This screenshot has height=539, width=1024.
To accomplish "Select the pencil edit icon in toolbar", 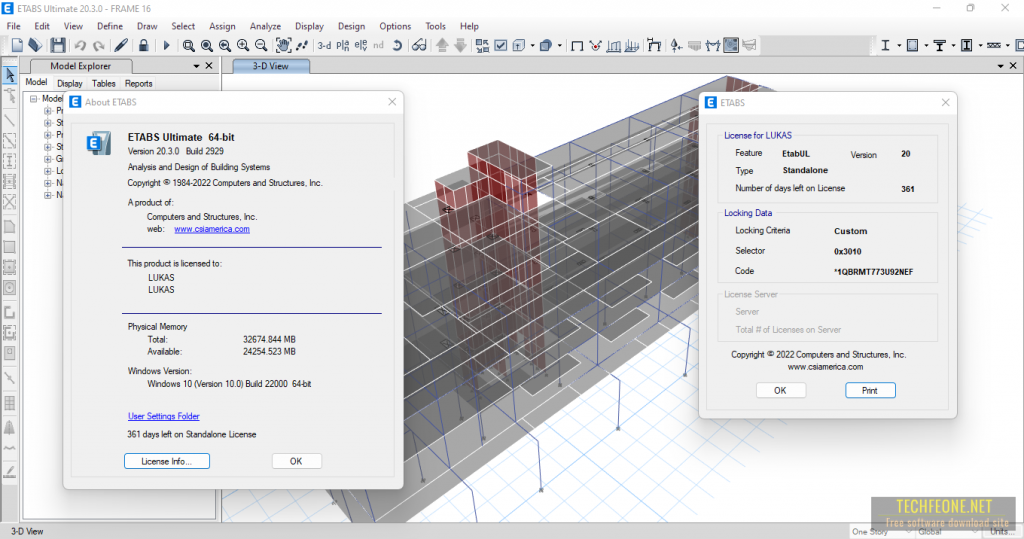I will (x=121, y=45).
